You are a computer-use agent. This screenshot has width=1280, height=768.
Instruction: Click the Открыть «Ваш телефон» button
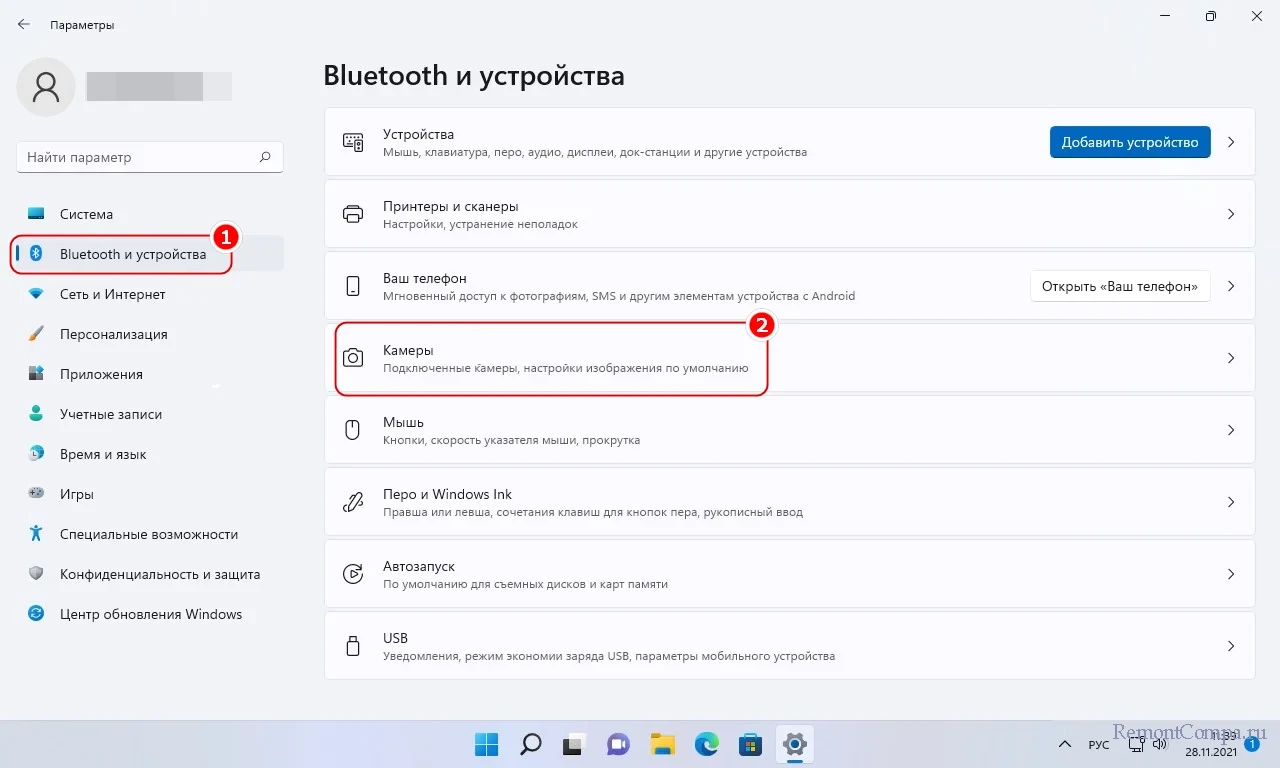pyautogui.click(x=1120, y=286)
